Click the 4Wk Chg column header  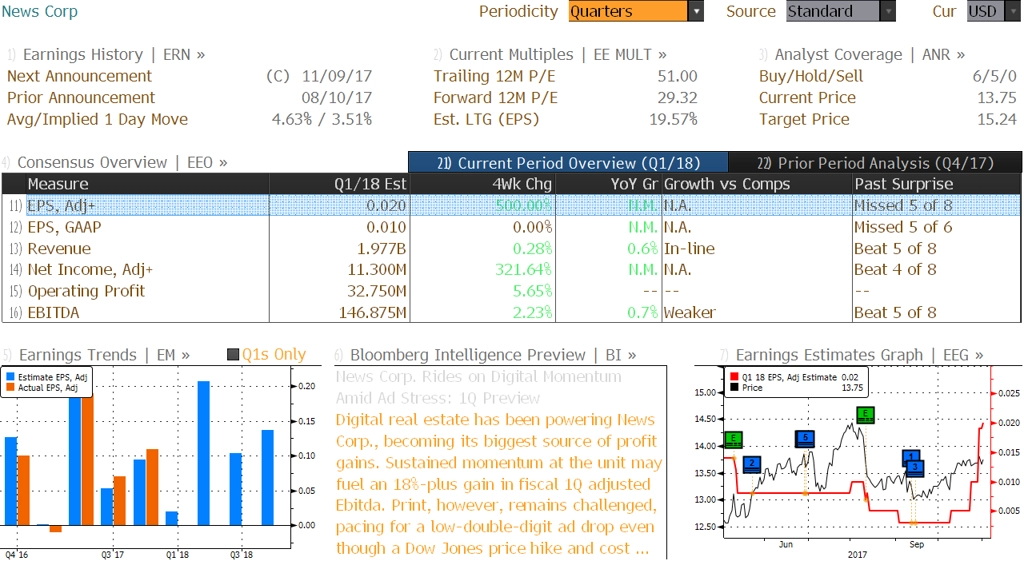click(482, 184)
